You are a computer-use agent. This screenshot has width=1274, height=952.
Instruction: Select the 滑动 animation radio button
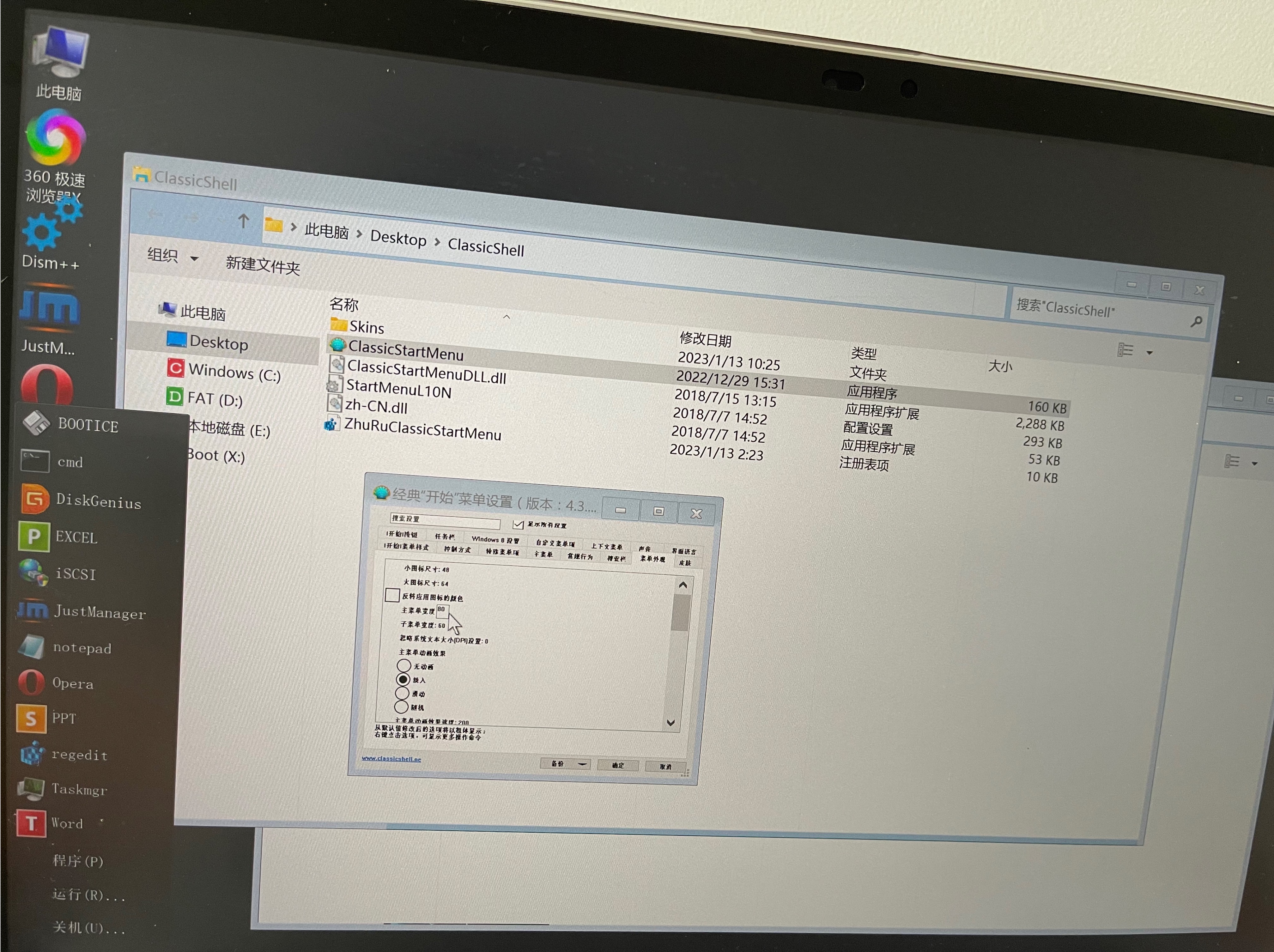coord(402,693)
